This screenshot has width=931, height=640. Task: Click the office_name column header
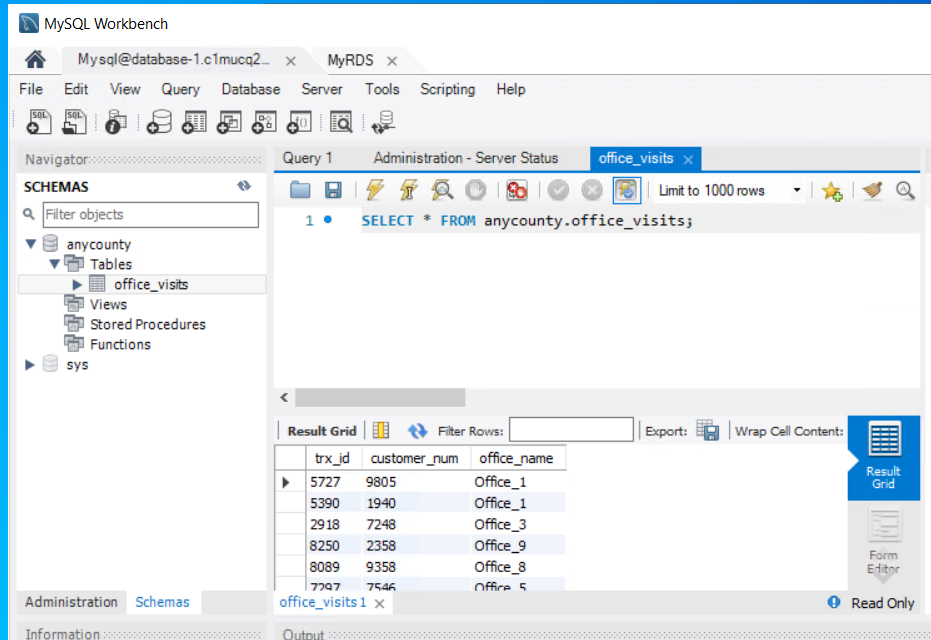pyautogui.click(x=517, y=458)
